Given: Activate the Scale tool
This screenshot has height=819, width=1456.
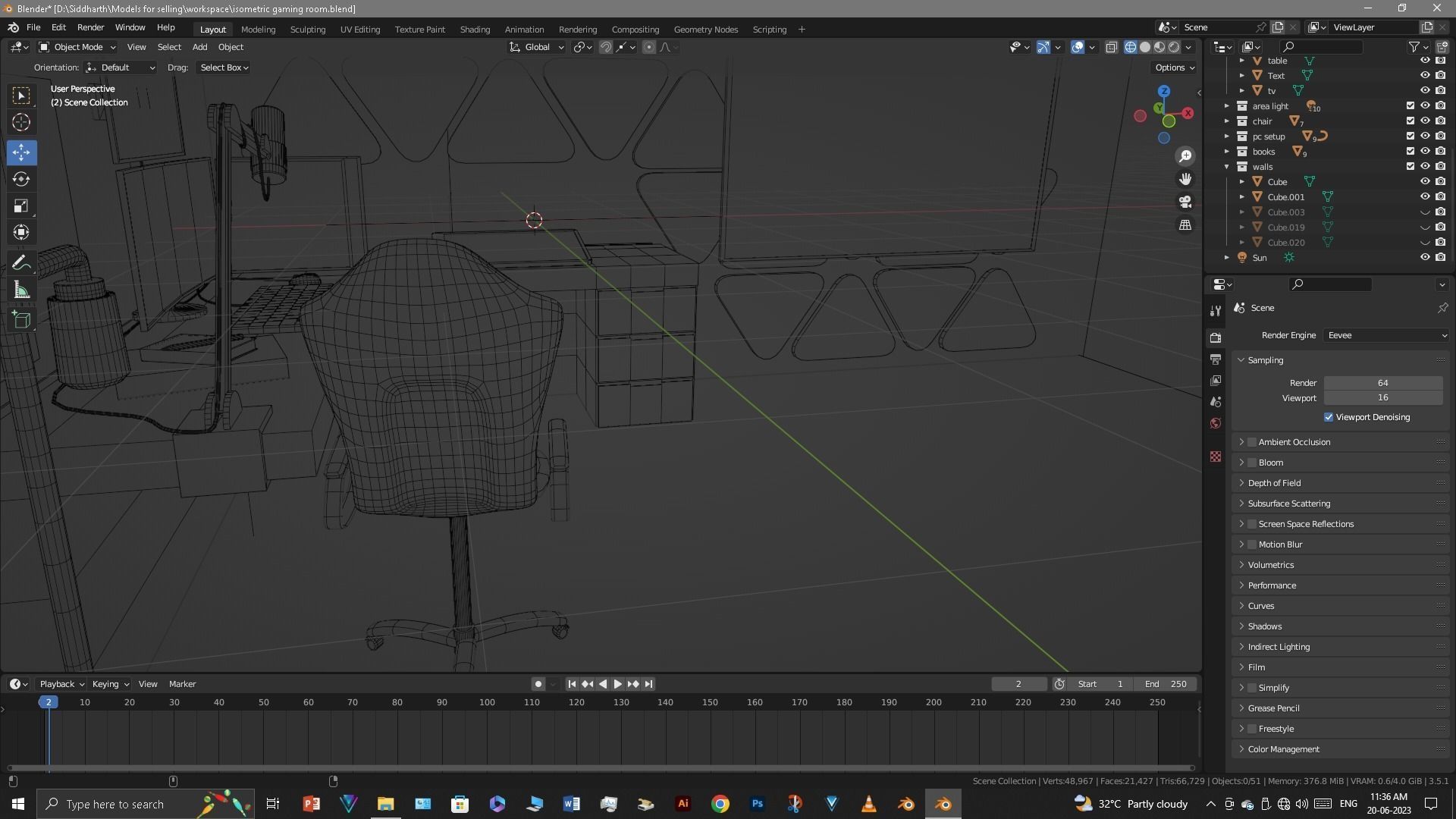Looking at the screenshot, I should point(21,206).
